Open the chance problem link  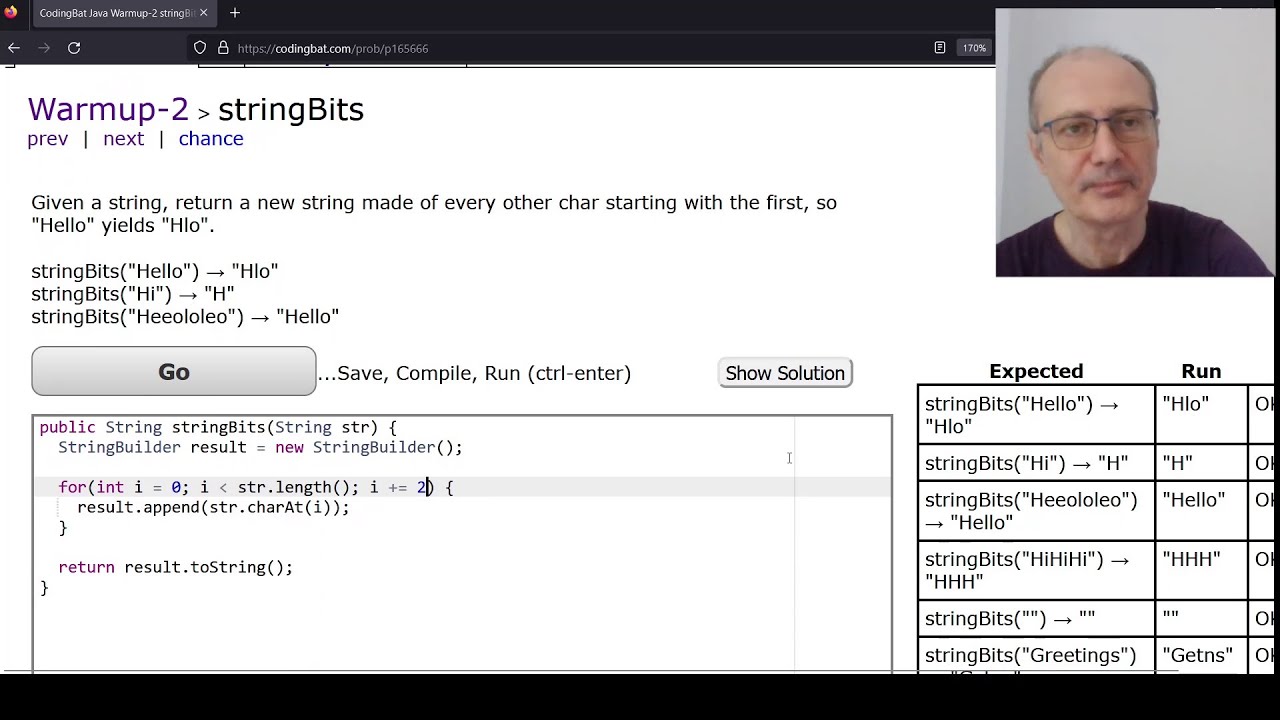[x=211, y=139]
